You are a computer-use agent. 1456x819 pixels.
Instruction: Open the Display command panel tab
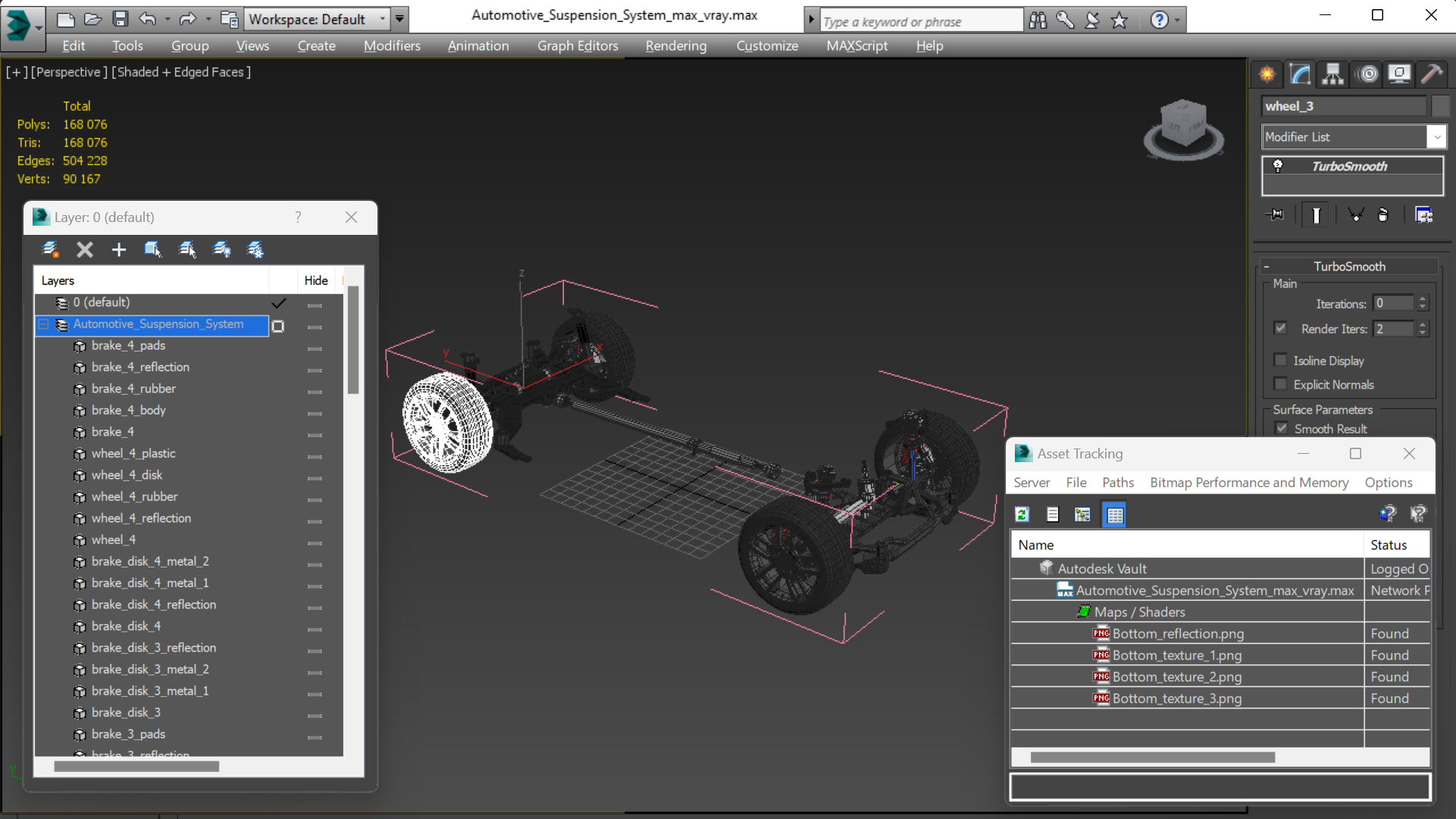pyautogui.click(x=1399, y=74)
